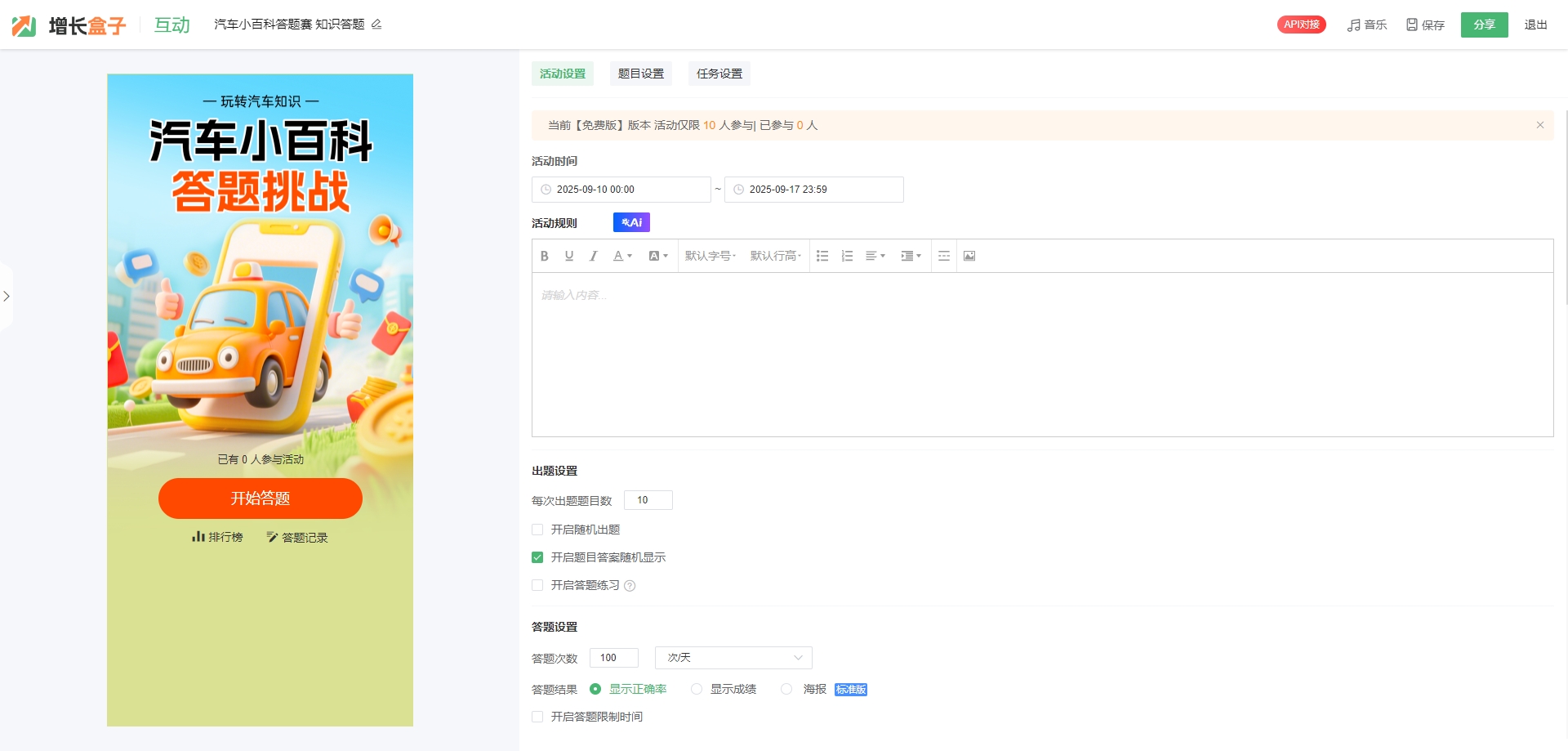Click the 已有 0 人参与活动 text
The height and width of the screenshot is (751, 1568).
tap(261, 459)
